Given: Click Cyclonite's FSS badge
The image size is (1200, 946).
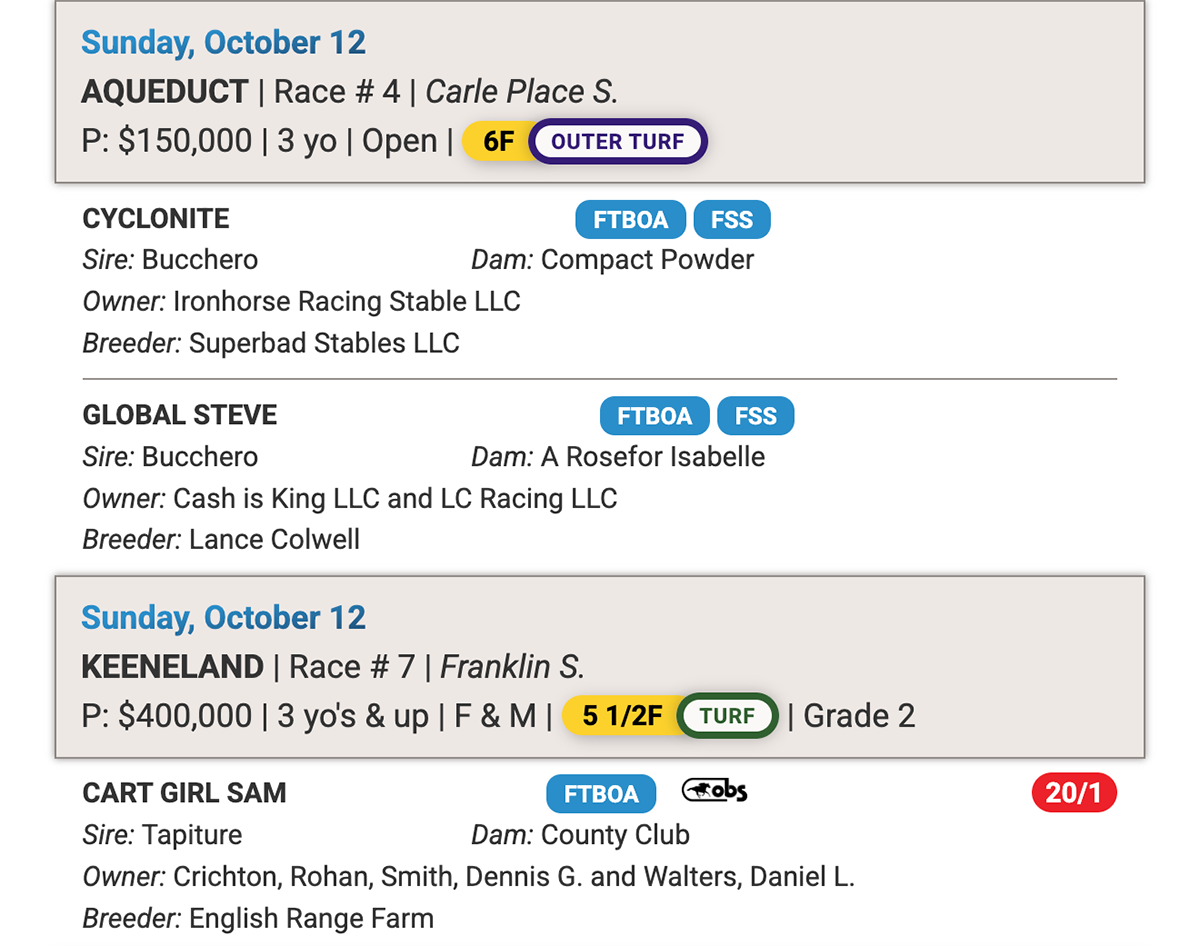Looking at the screenshot, I should point(732,220).
